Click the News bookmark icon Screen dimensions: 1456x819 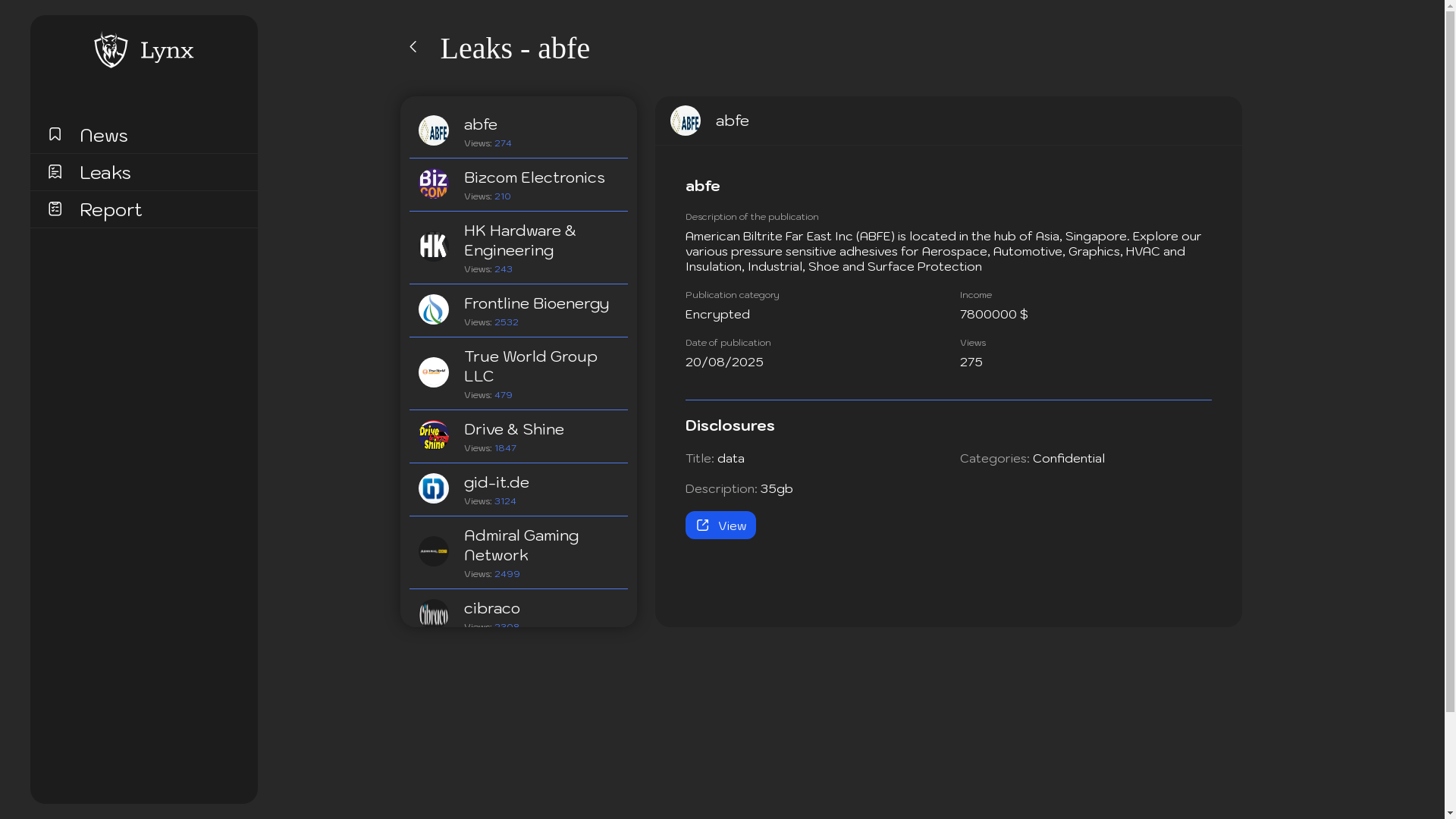click(55, 134)
